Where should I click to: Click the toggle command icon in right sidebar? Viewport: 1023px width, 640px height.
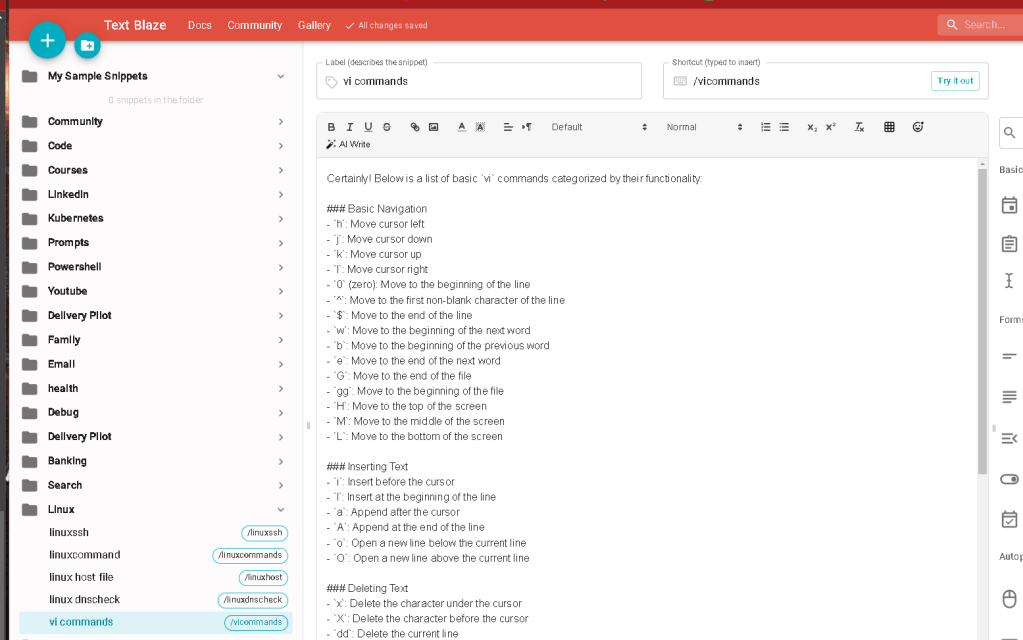point(1009,480)
